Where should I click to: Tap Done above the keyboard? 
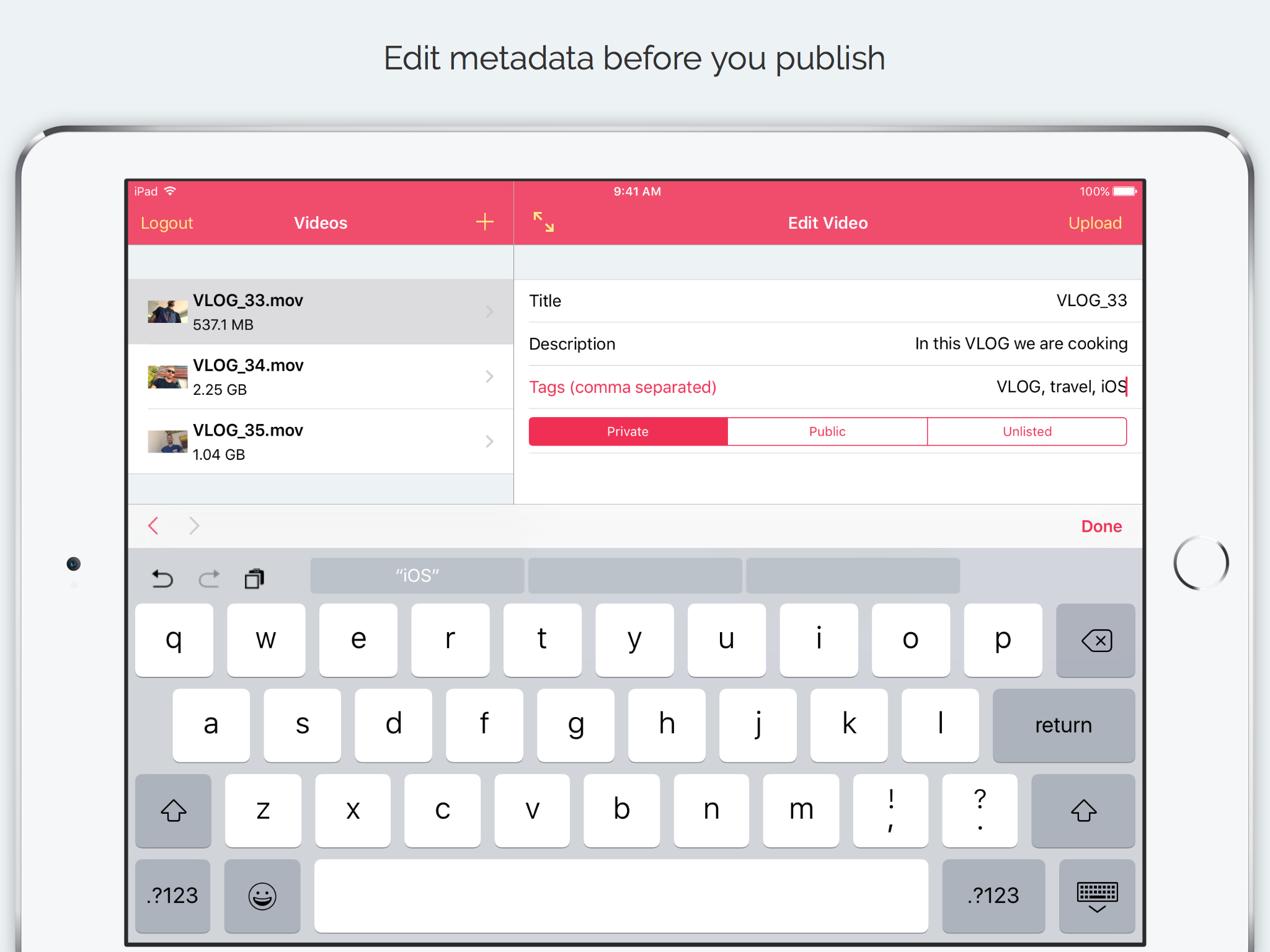(x=1101, y=526)
